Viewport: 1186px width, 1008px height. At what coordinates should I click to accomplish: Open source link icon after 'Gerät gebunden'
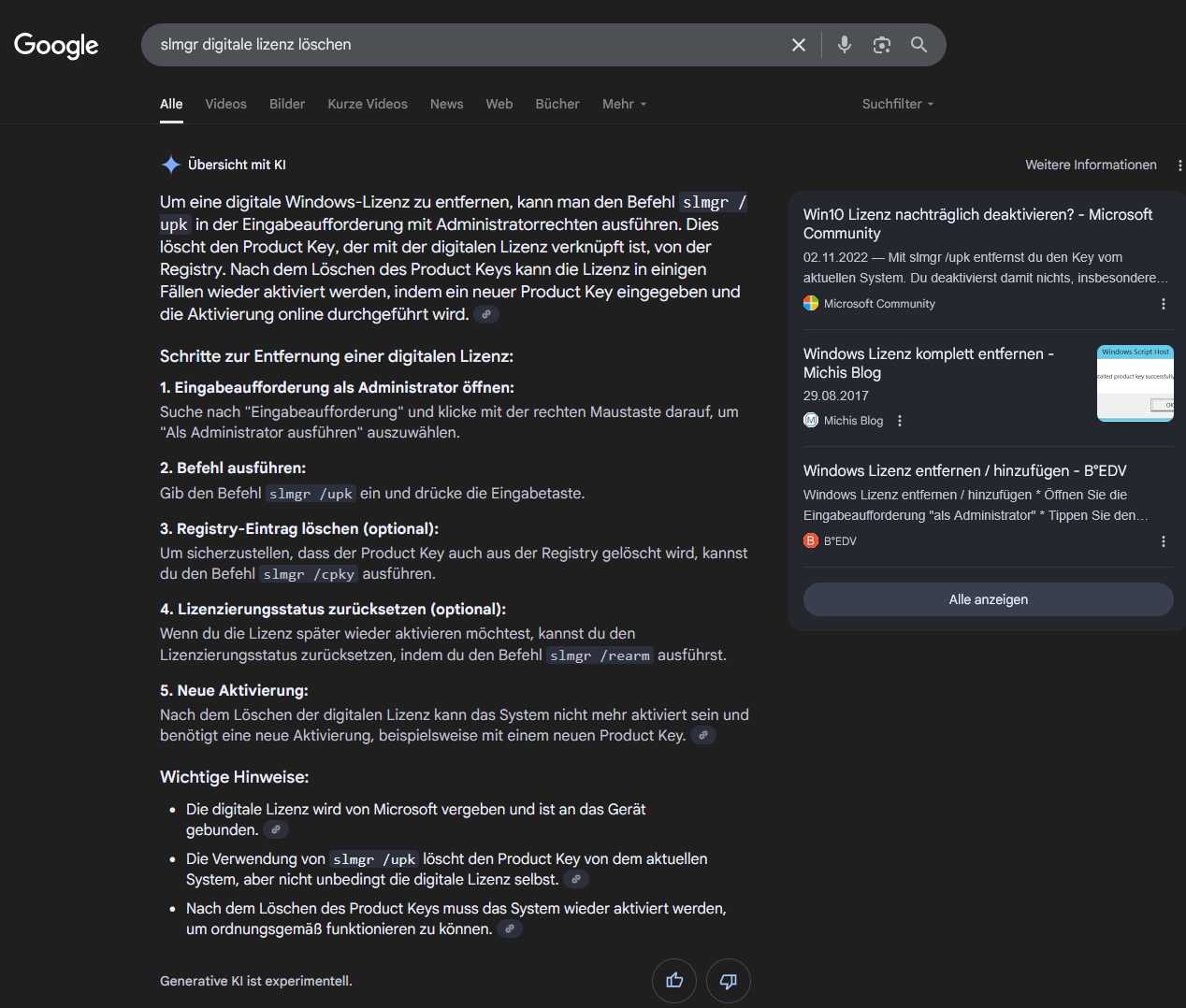[x=276, y=830]
